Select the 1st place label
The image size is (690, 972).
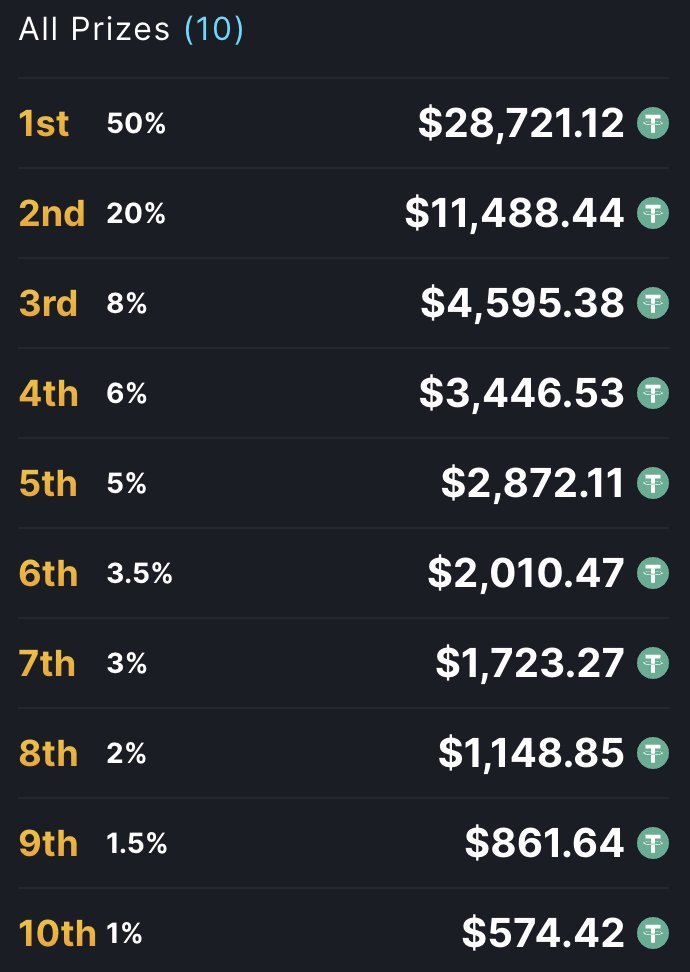point(44,123)
